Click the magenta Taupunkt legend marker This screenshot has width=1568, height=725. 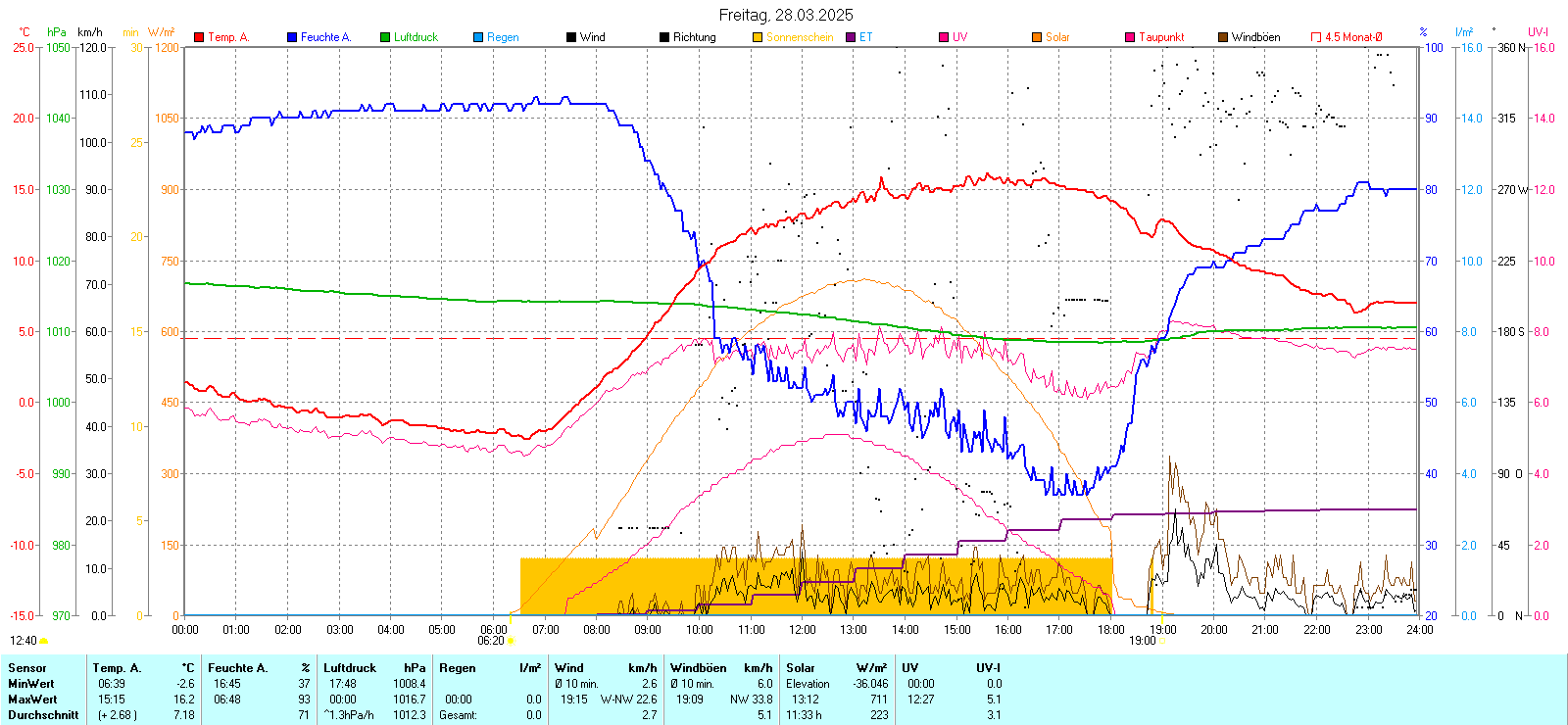point(1130,37)
